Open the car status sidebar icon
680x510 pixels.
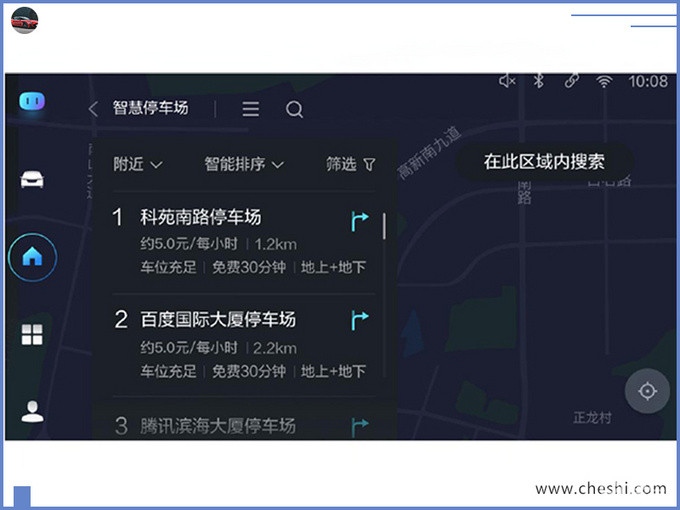point(32,180)
